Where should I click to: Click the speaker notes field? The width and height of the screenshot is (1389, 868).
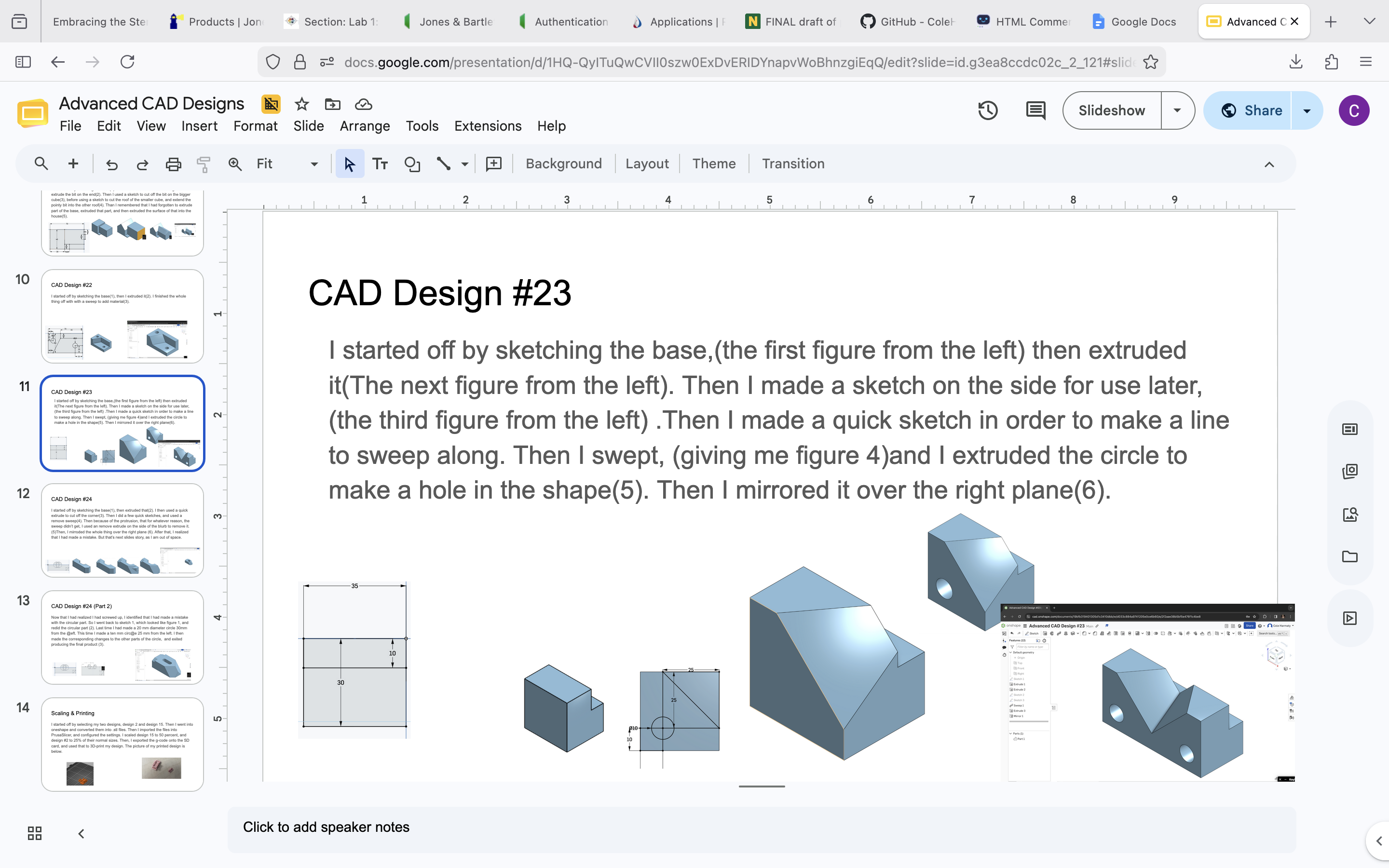pyautogui.click(x=761, y=827)
